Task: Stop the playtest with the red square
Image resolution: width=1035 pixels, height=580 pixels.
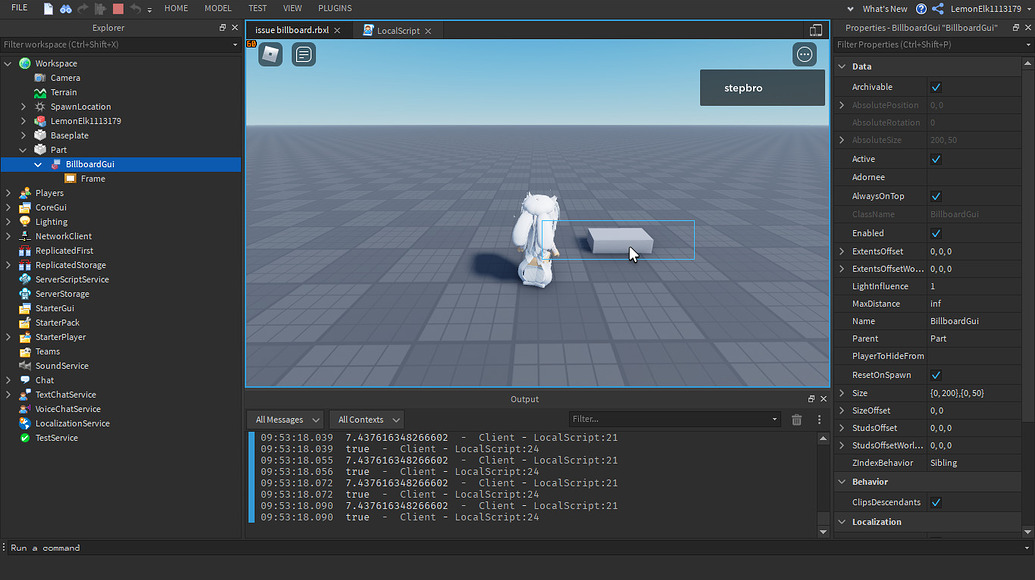Action: 118,9
